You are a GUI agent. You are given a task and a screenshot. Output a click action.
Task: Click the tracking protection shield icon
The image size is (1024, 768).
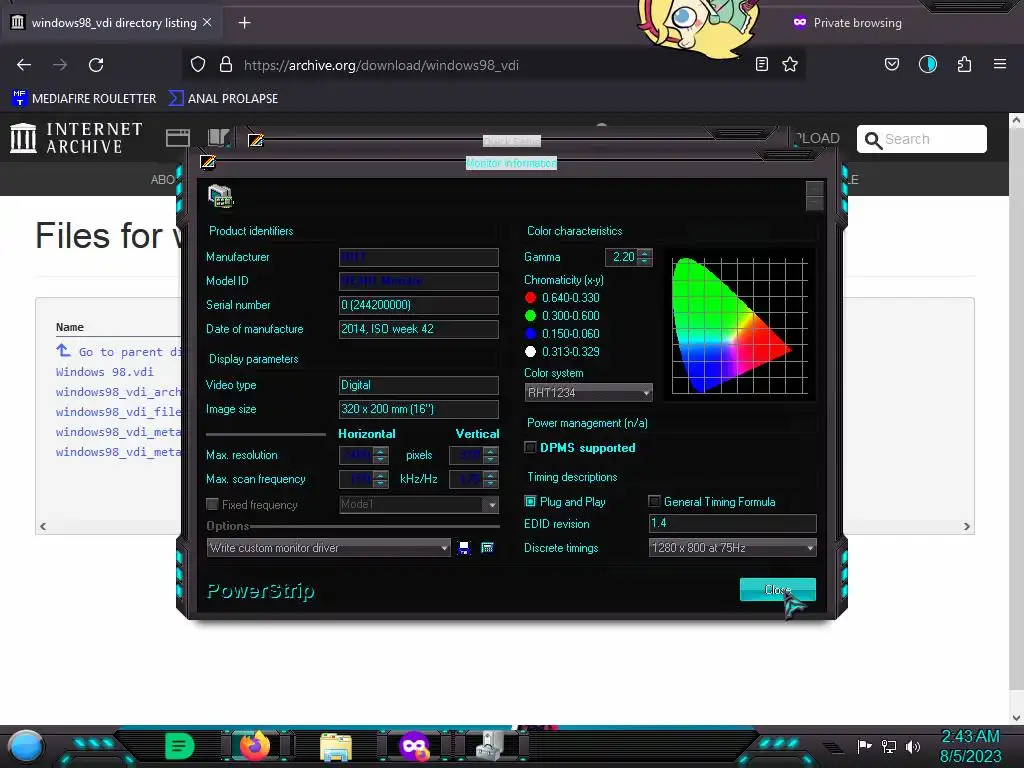click(198, 64)
